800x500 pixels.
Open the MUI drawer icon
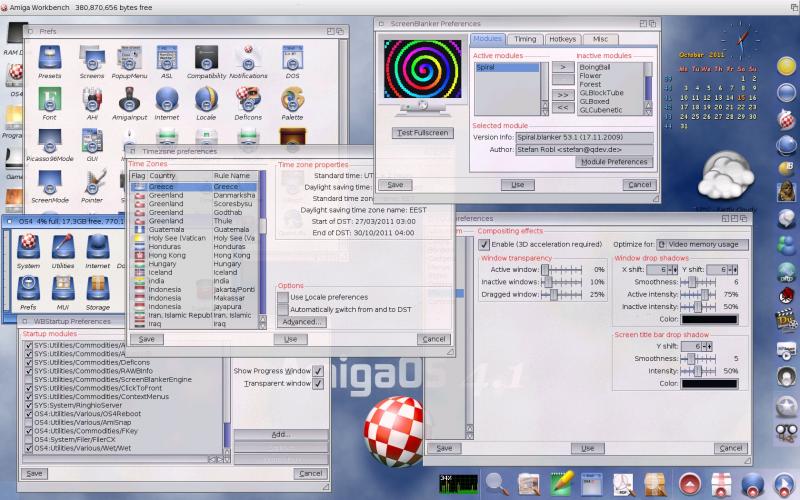64,290
